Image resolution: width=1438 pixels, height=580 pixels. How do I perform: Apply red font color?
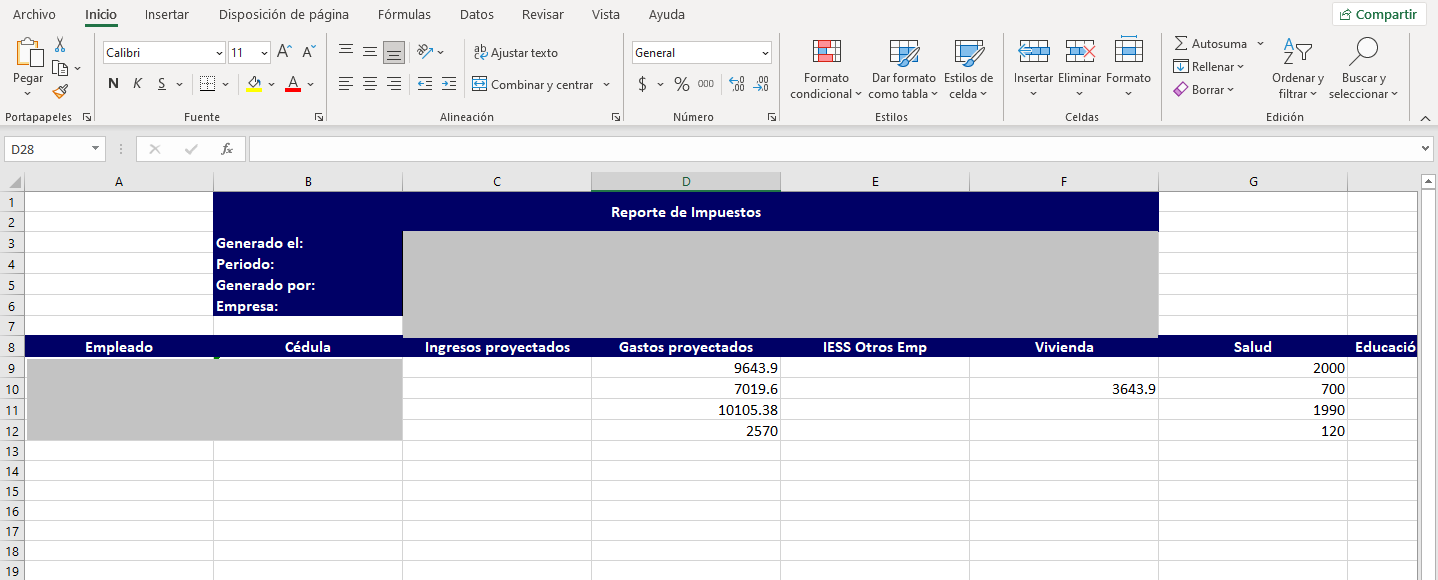click(x=293, y=84)
